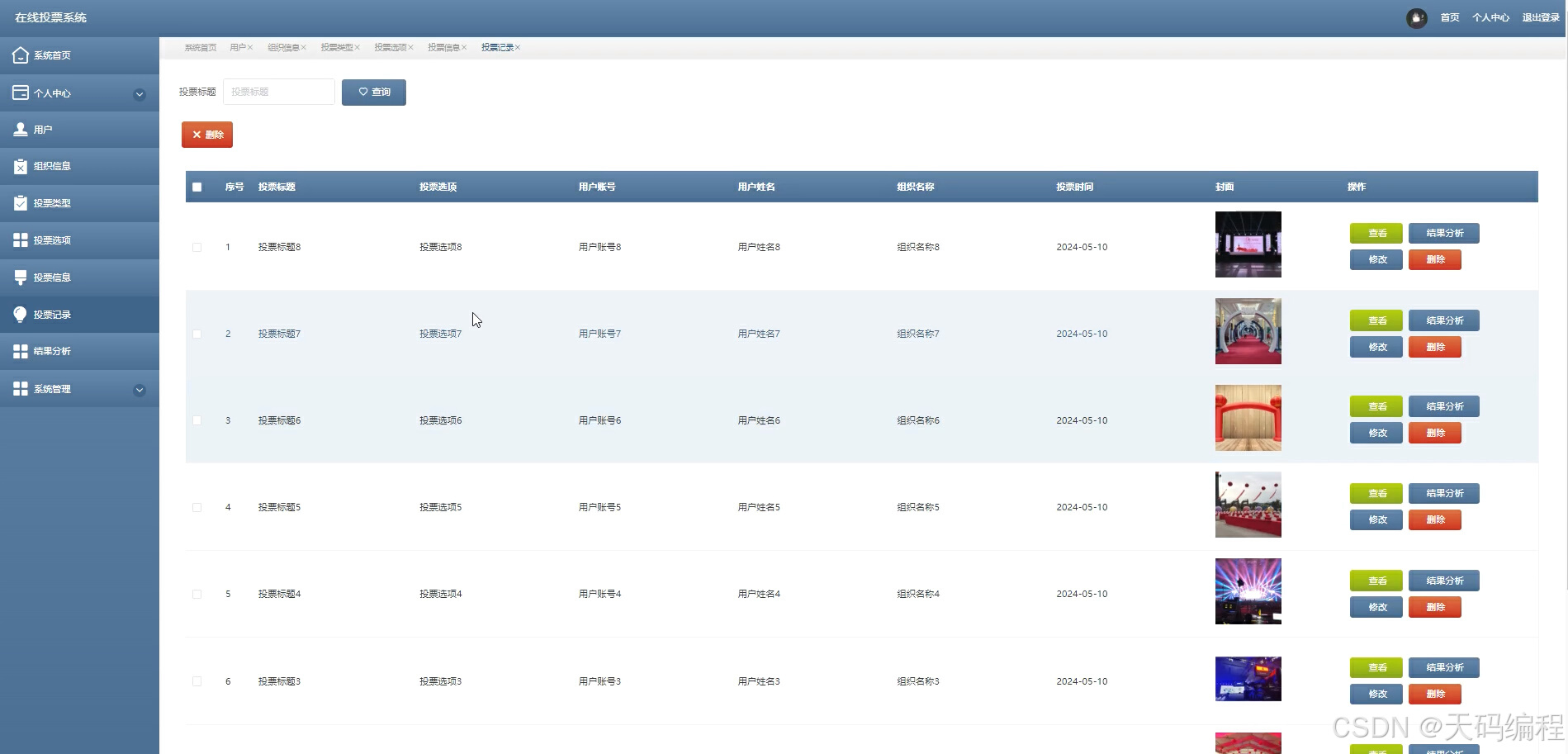
Task: Click cell text 用户姓名6
Action: [759, 420]
